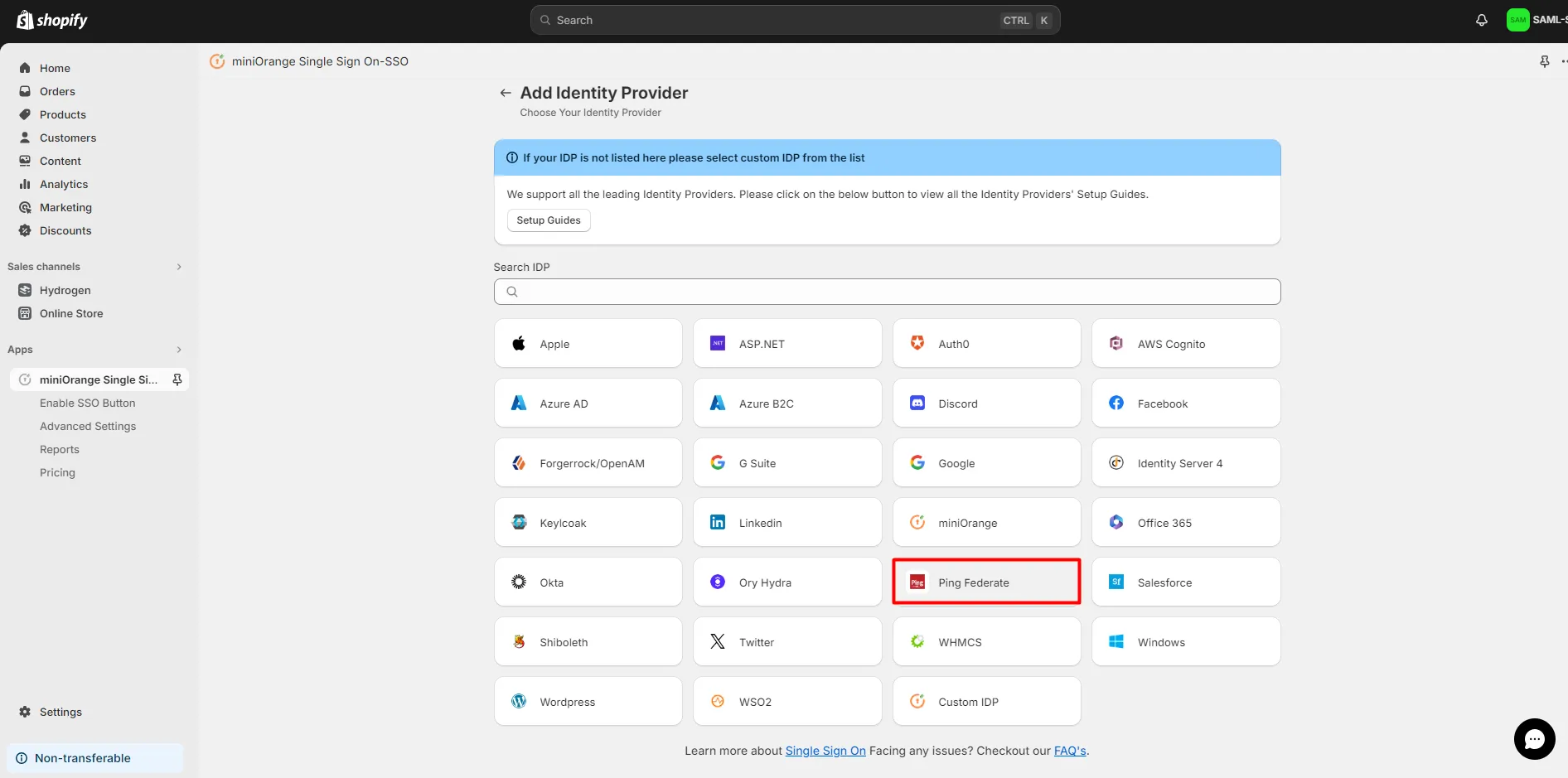The image size is (1568, 778).
Task: Navigate to Customers
Action: [99, 138]
